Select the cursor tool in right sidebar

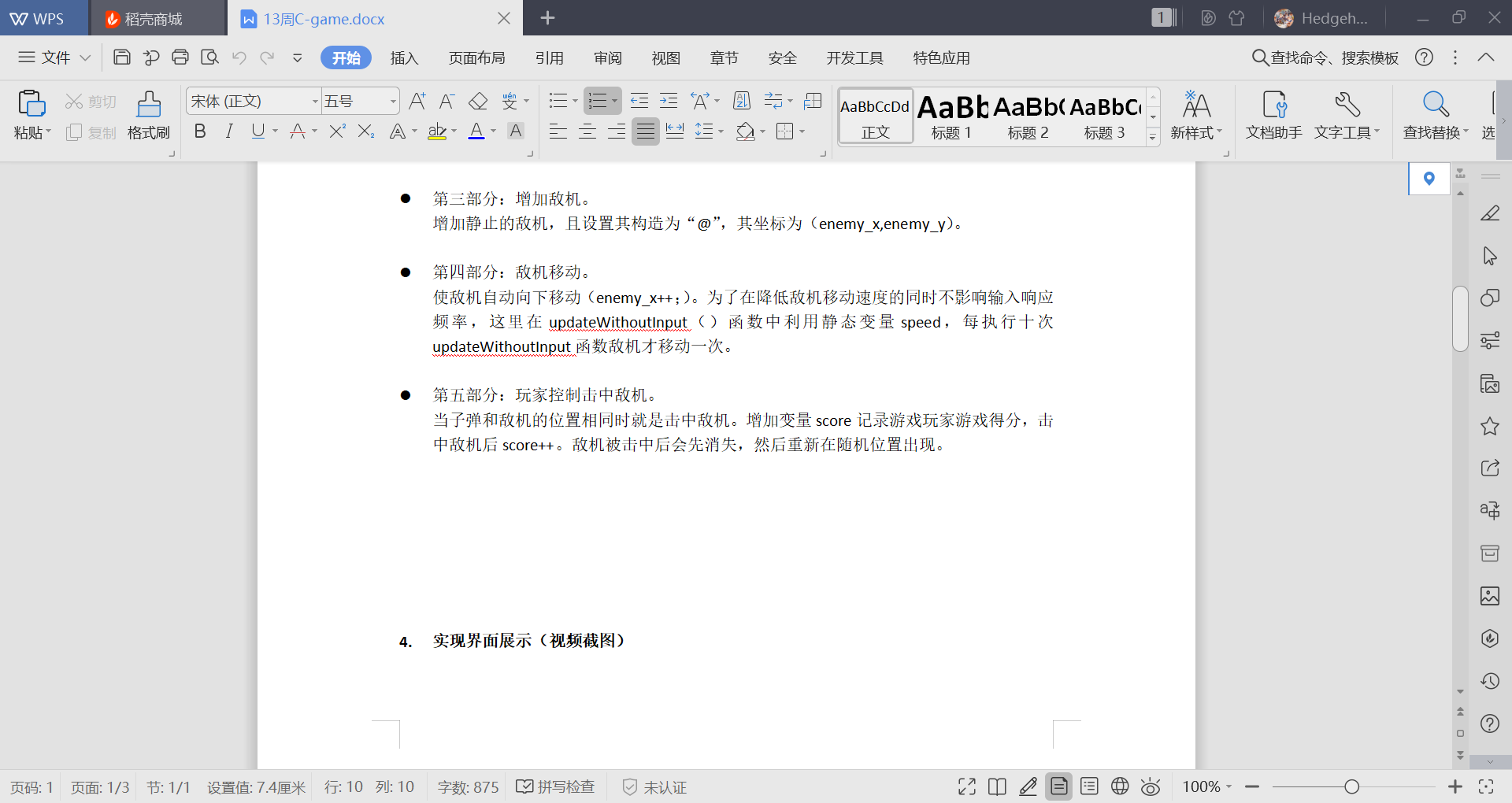point(1490,256)
